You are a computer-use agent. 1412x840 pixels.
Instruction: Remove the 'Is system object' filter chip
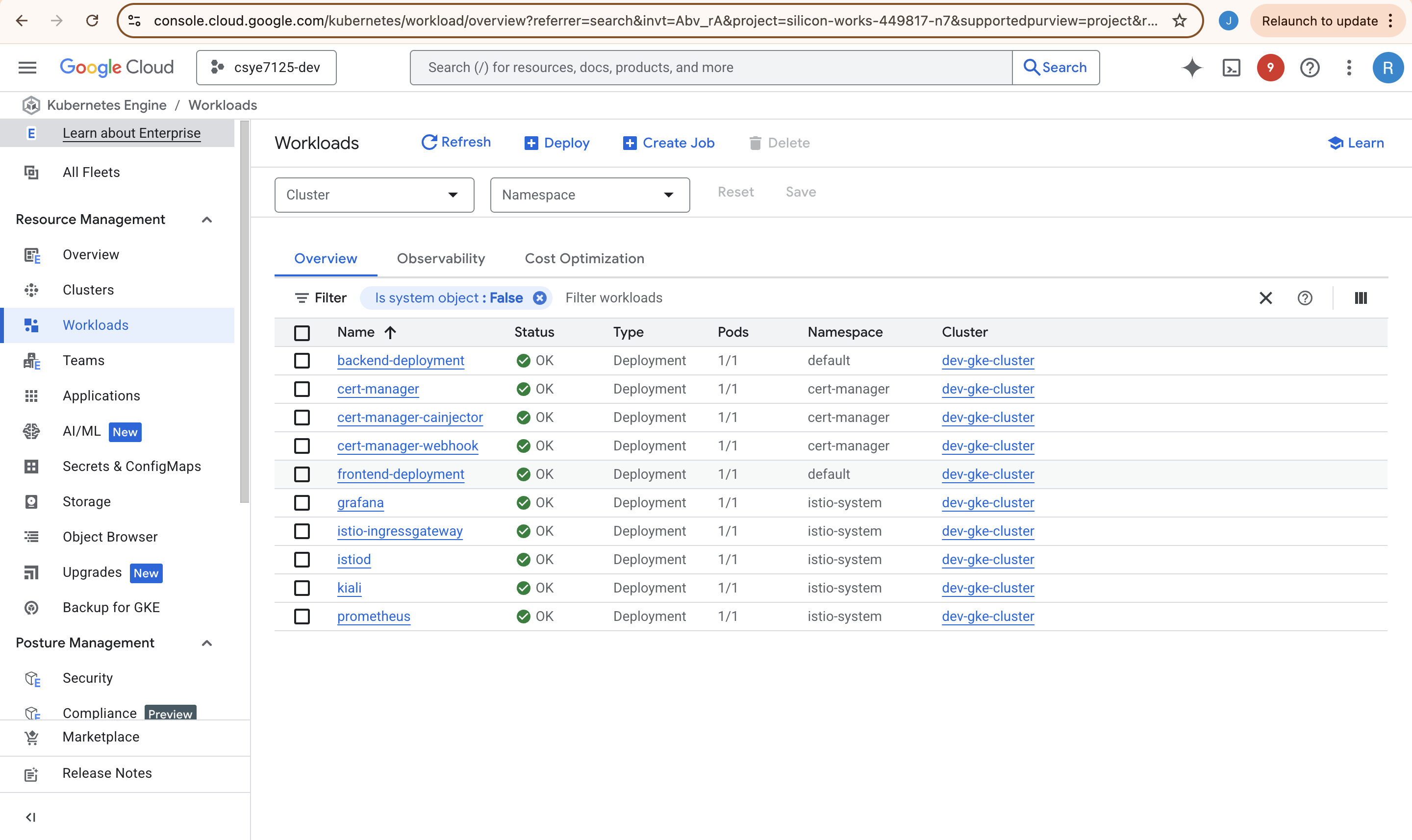[x=539, y=298]
